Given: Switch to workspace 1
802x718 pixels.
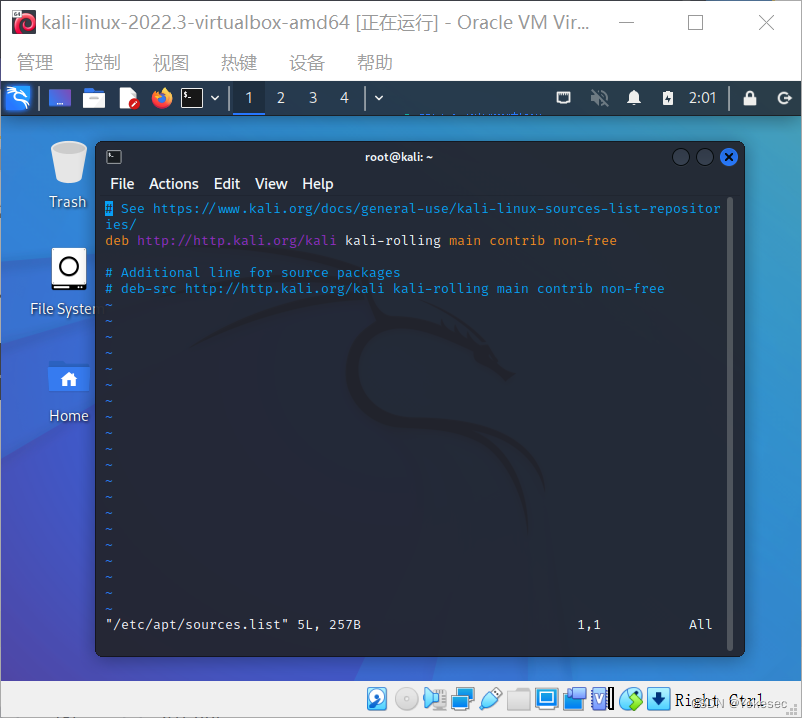Looking at the screenshot, I should 249,98.
